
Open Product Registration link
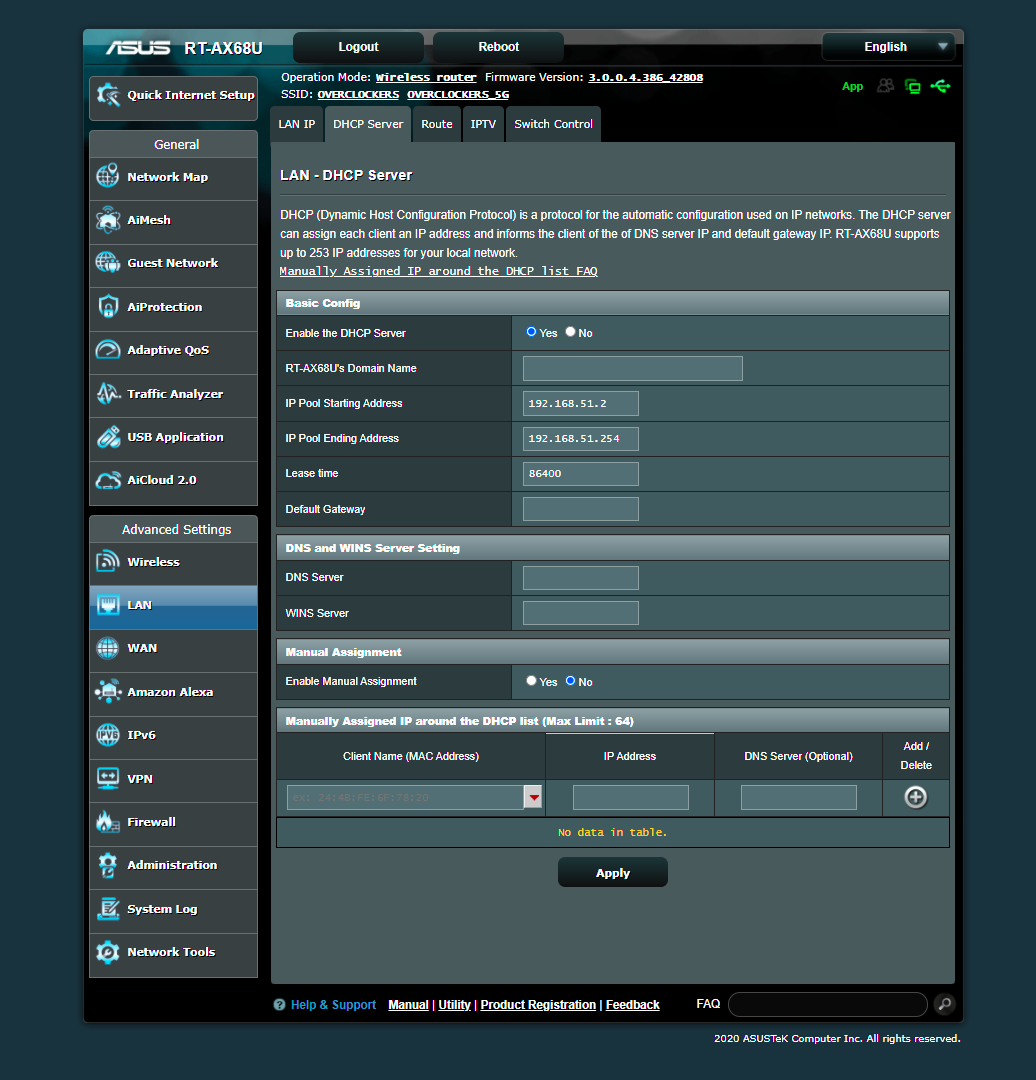tap(538, 1005)
